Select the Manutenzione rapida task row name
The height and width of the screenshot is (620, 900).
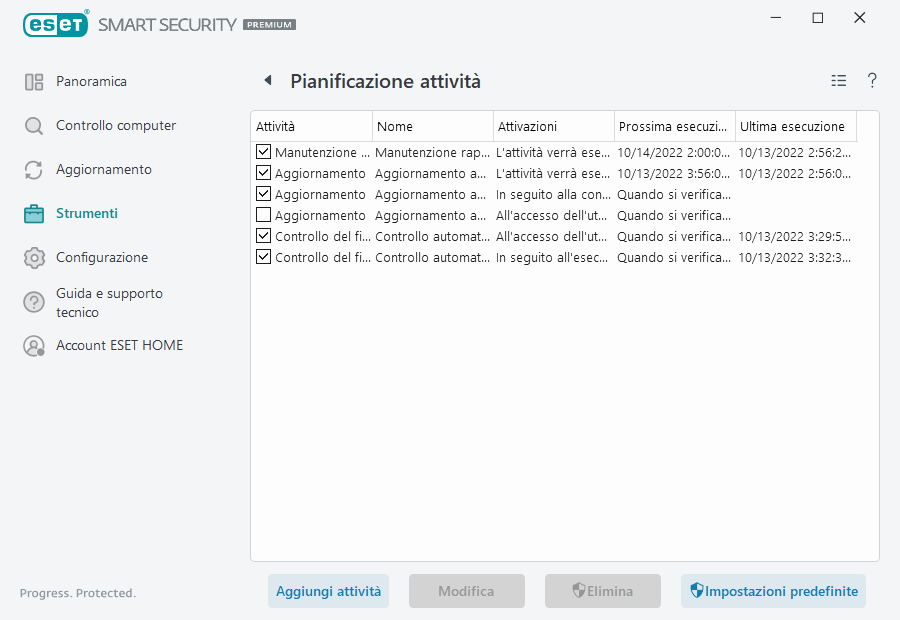[x=432, y=153]
